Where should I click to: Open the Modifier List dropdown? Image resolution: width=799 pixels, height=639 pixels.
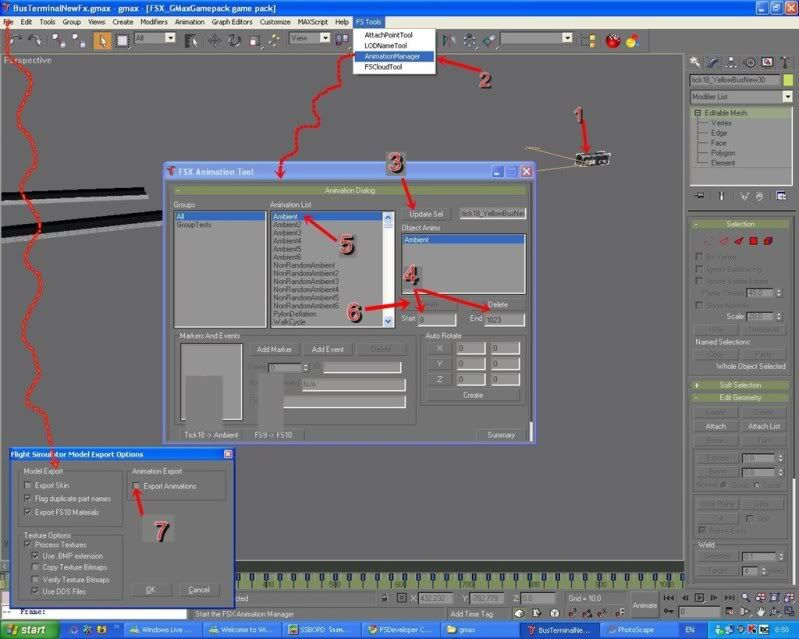pos(787,96)
